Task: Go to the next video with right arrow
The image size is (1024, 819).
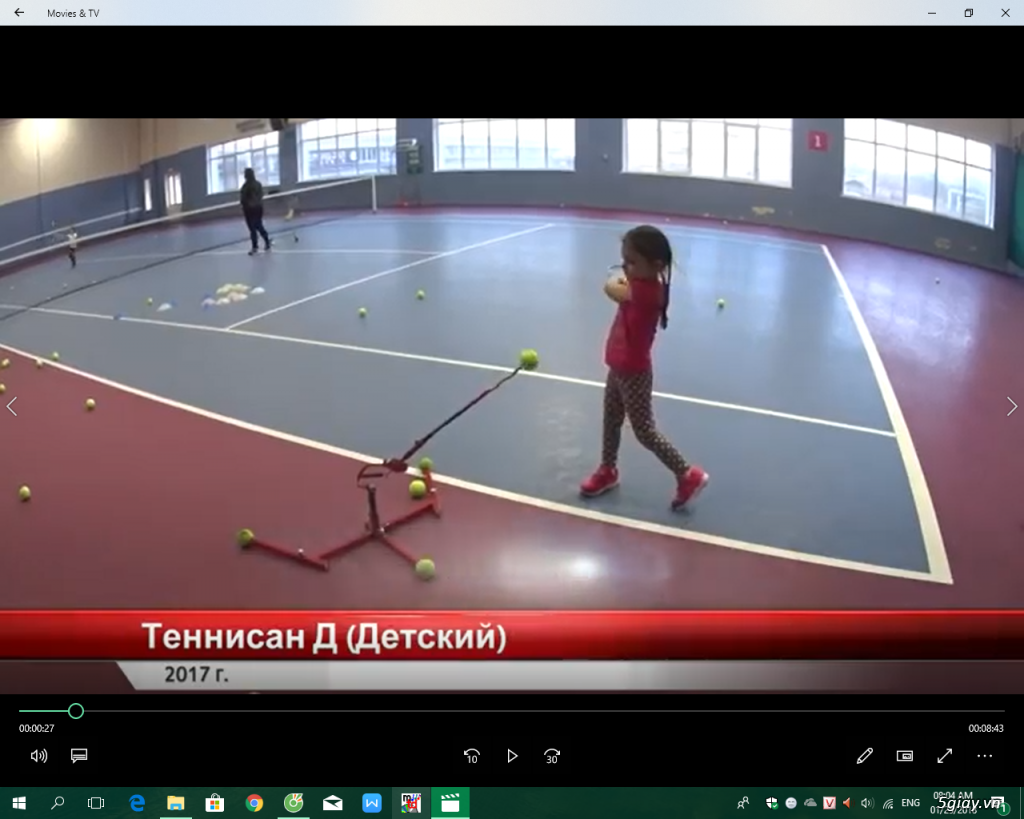Action: [1012, 406]
